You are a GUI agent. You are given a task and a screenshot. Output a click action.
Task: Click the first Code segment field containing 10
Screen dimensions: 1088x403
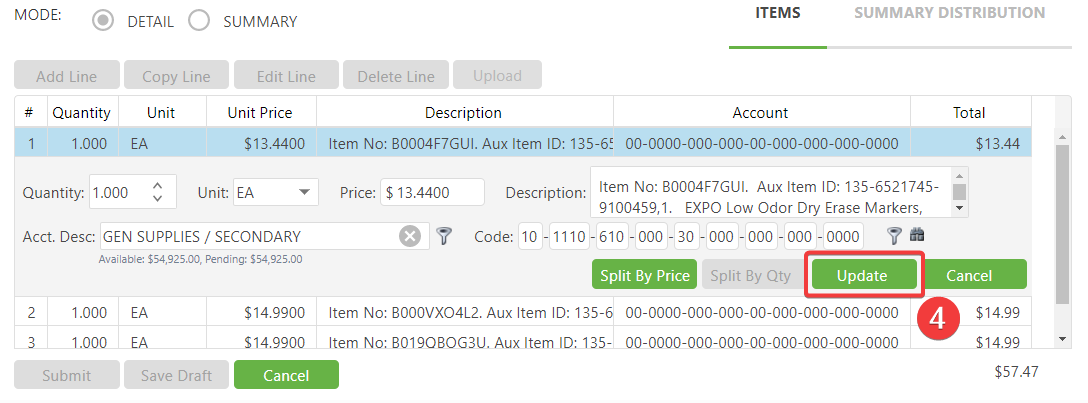pos(529,237)
